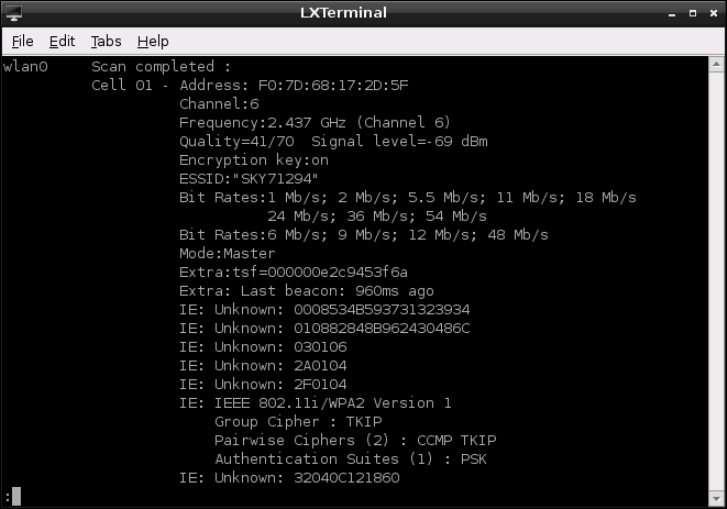This screenshot has height=509, width=727.
Task: Maximize the LXTerminal window
Action: tap(693, 14)
